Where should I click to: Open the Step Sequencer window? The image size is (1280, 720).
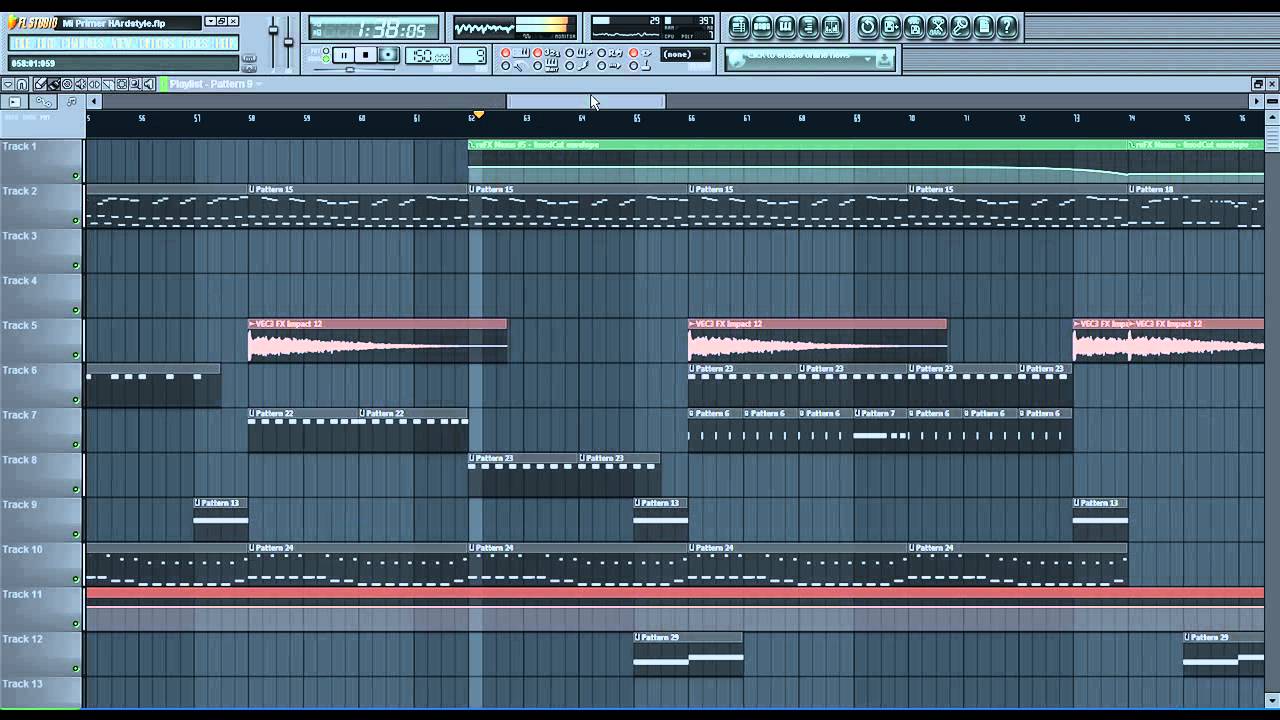click(762, 27)
